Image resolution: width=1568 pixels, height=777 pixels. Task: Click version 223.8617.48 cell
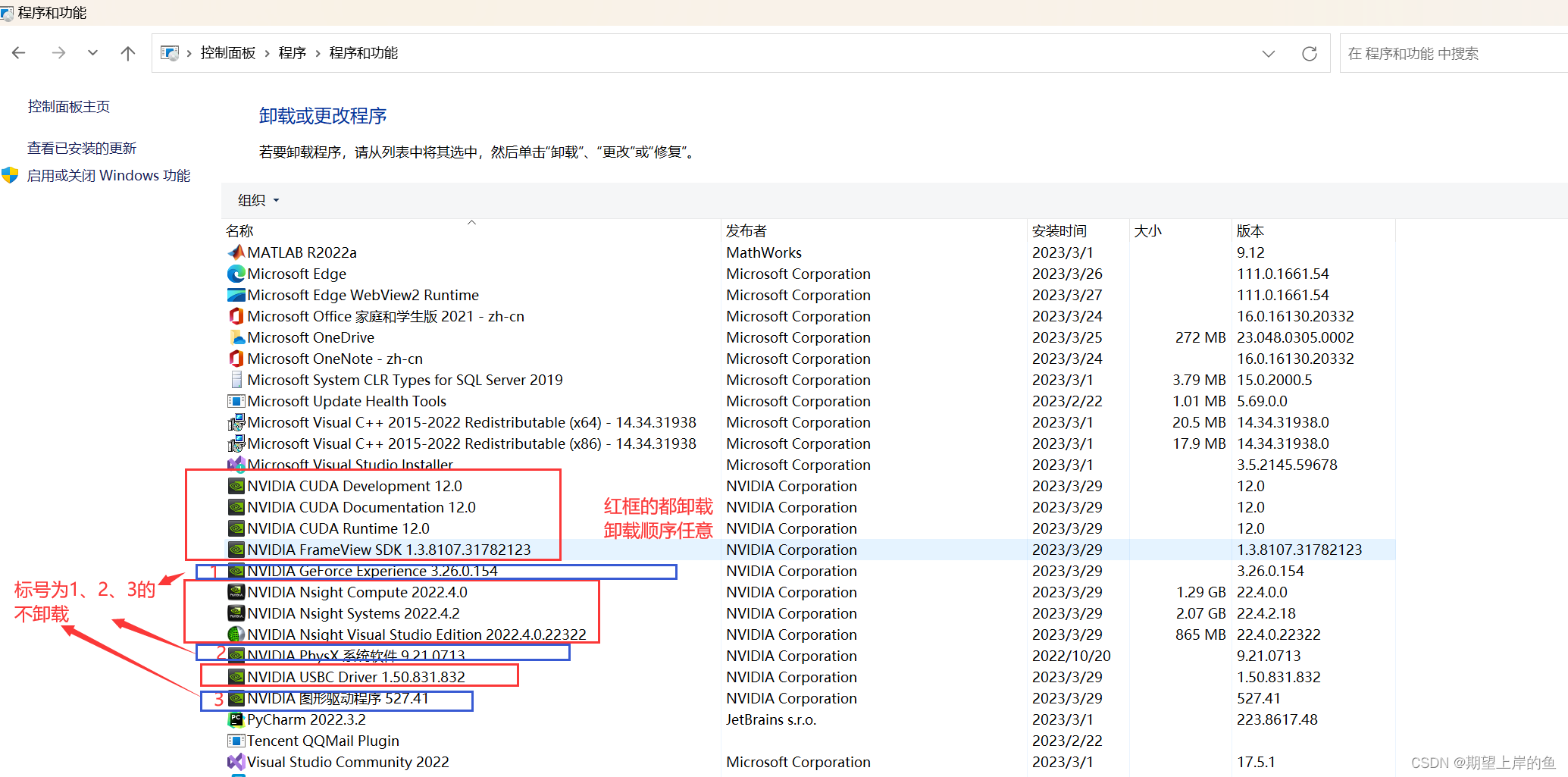point(1278,719)
